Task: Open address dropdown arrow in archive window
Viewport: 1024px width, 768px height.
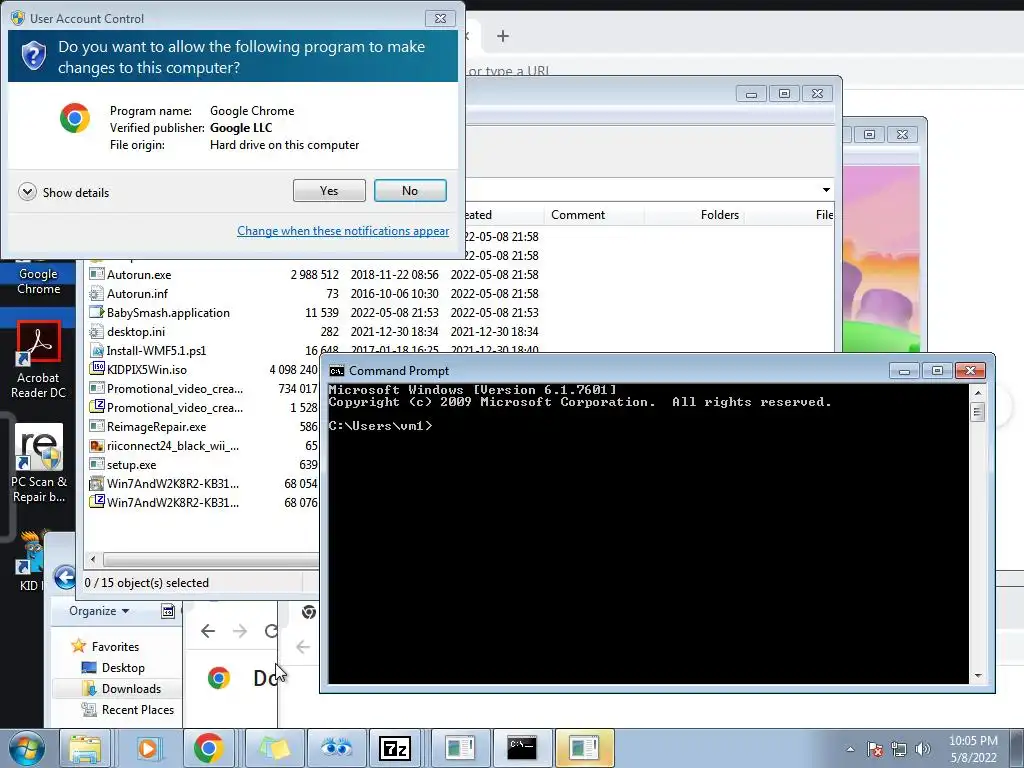Action: (826, 189)
